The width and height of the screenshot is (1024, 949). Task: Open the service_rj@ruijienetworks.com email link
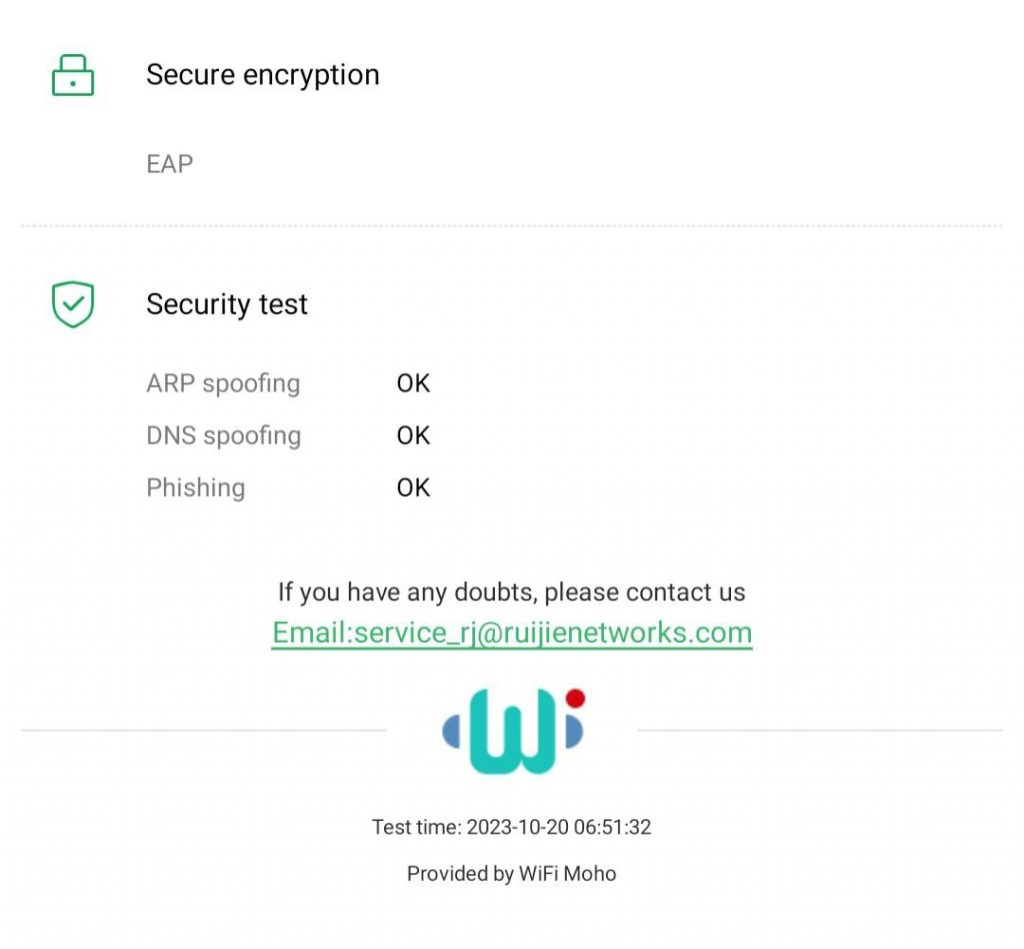pyautogui.click(x=512, y=633)
